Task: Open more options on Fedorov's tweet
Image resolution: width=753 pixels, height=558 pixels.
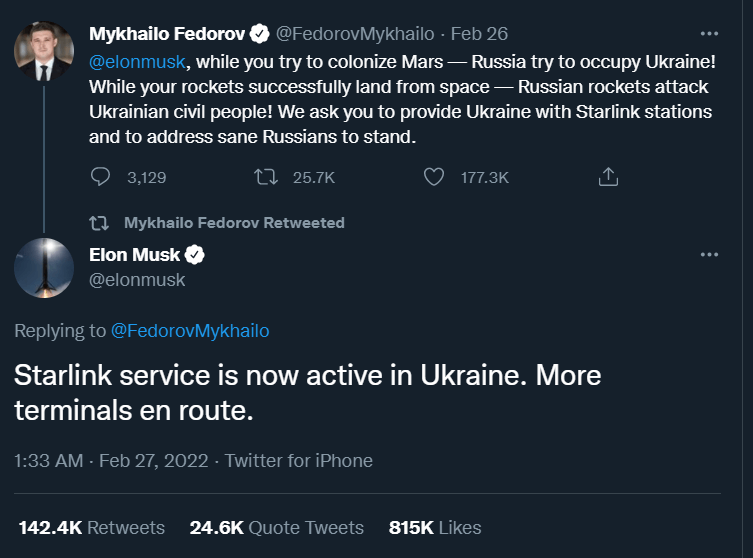Action: tap(709, 33)
